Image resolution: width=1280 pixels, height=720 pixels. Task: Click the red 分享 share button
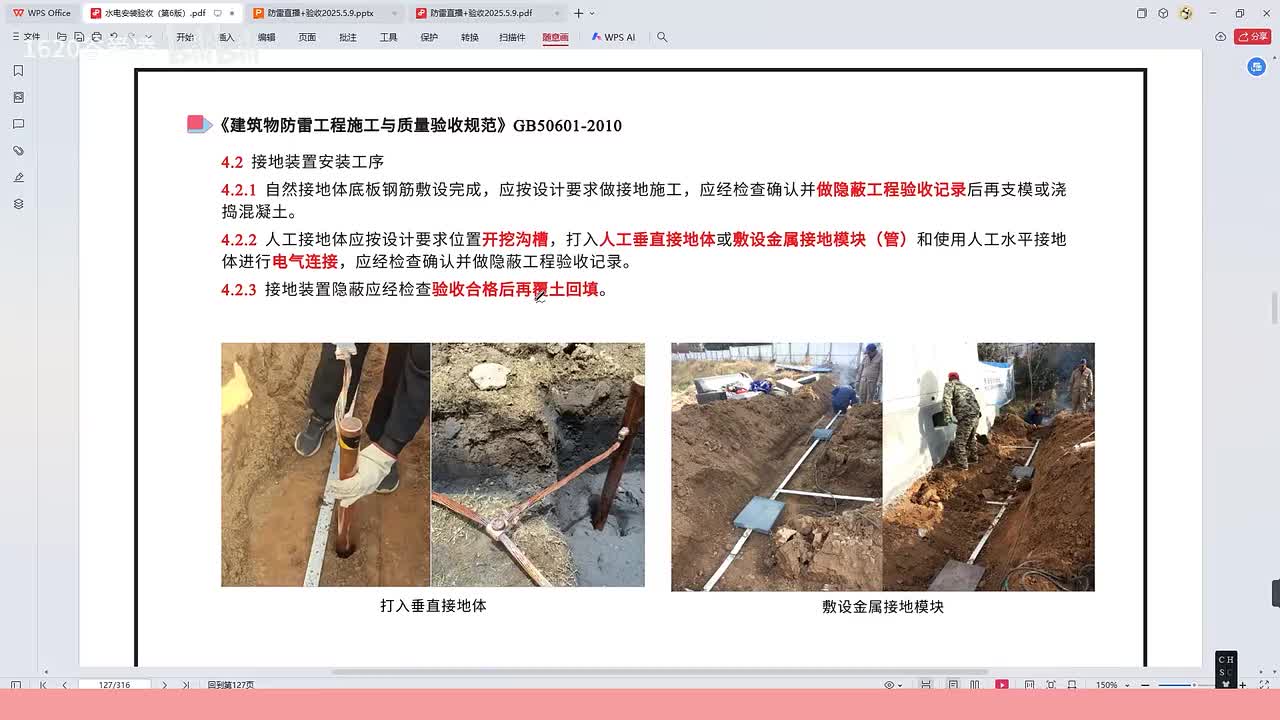[1253, 37]
